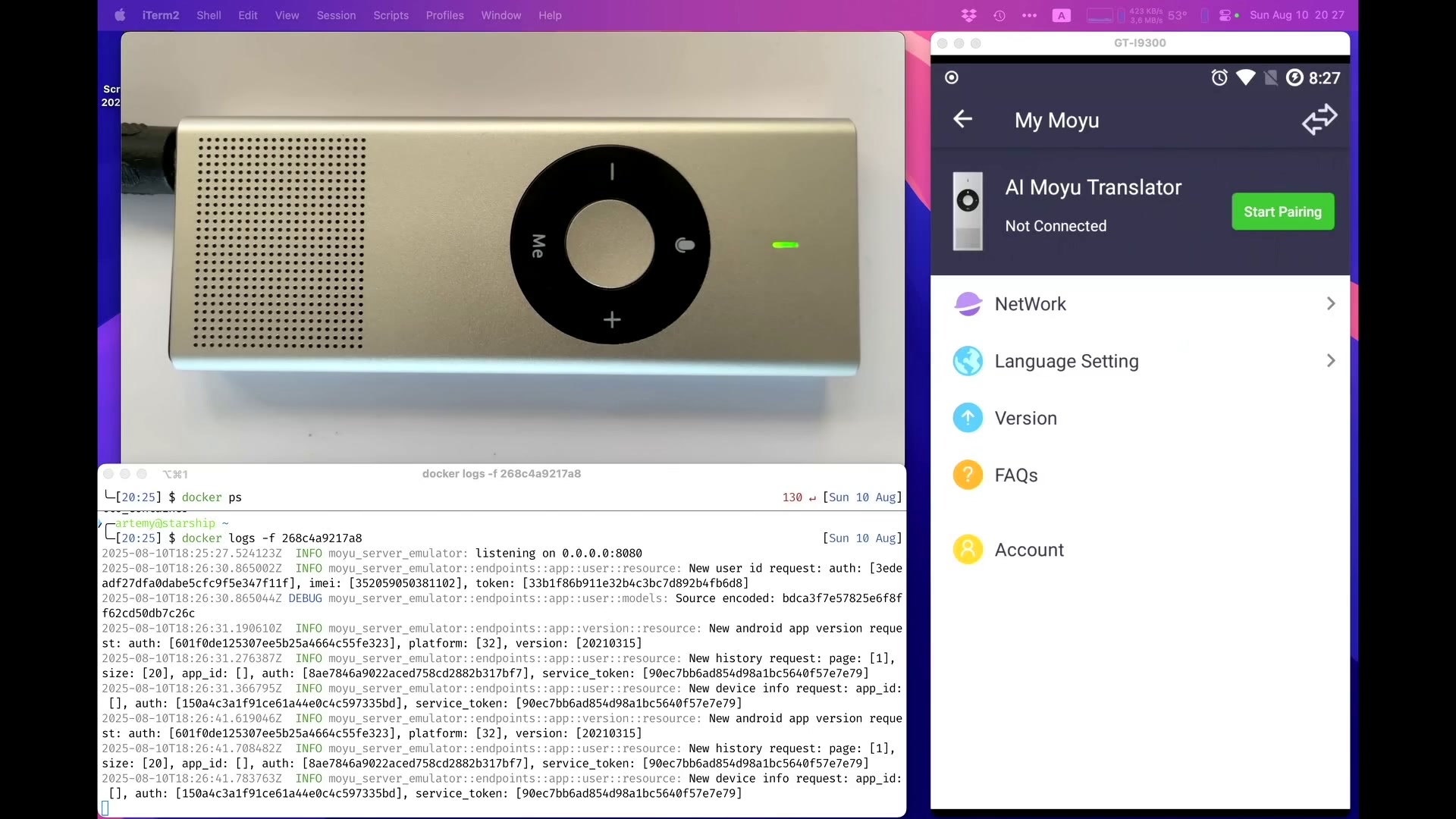
Task: Select the Language Setting label
Action: point(1066,362)
